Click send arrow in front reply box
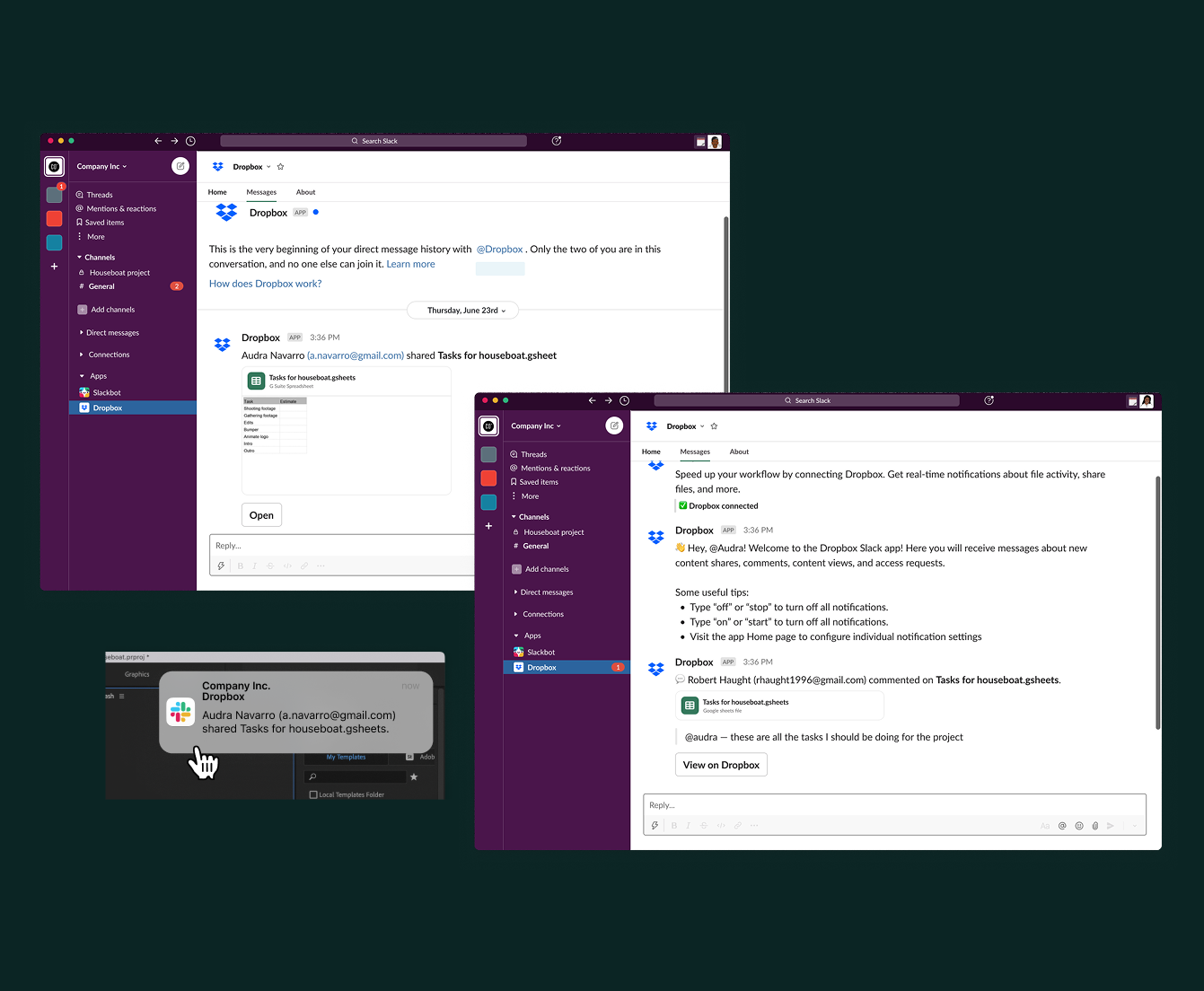The height and width of the screenshot is (991, 1204). (x=1111, y=826)
